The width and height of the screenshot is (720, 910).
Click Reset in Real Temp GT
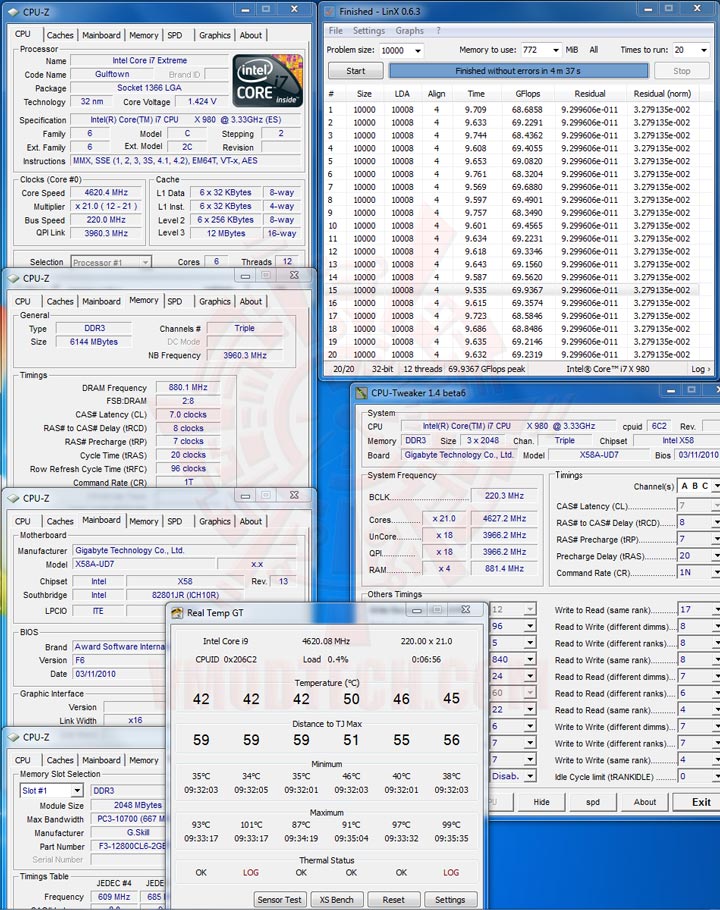pyautogui.click(x=393, y=900)
